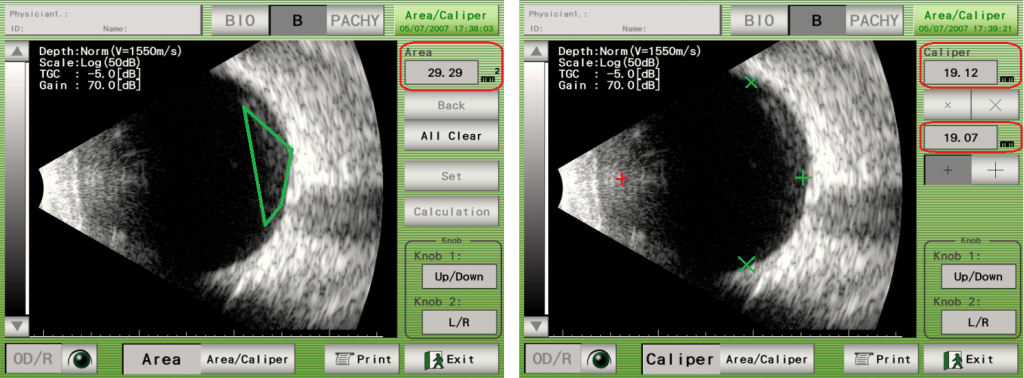
Task: Select small plus caliper marker button
Action: click(948, 169)
